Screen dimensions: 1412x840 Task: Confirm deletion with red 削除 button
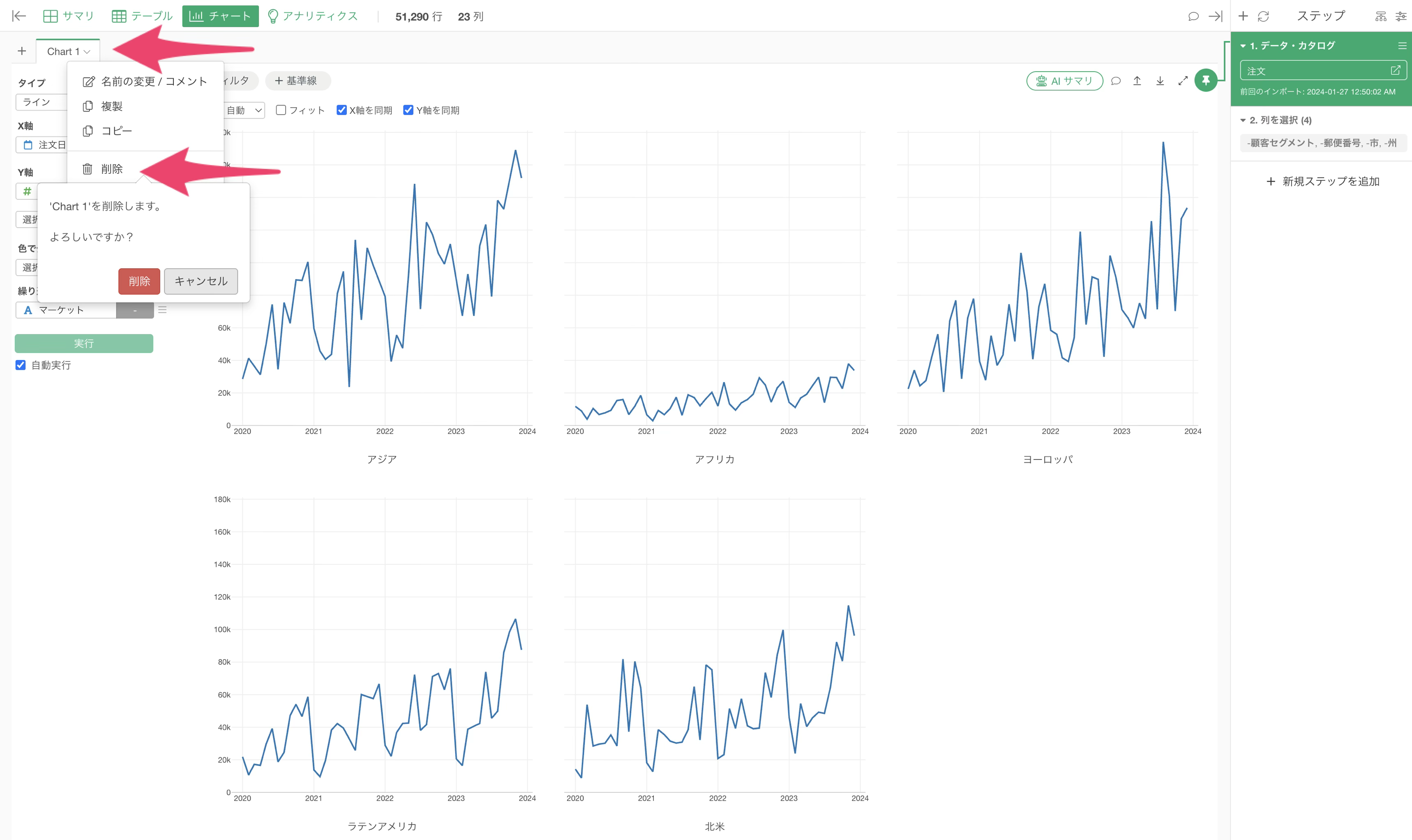click(139, 282)
